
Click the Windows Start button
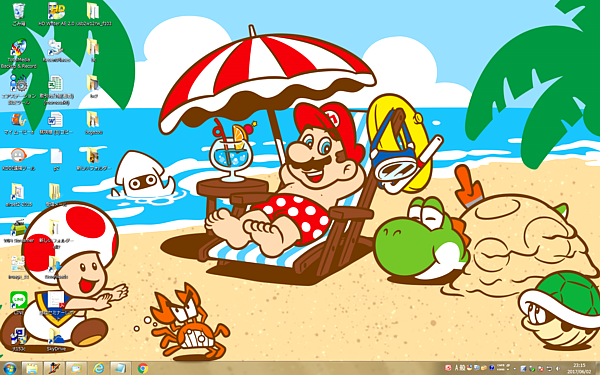tap(10, 368)
